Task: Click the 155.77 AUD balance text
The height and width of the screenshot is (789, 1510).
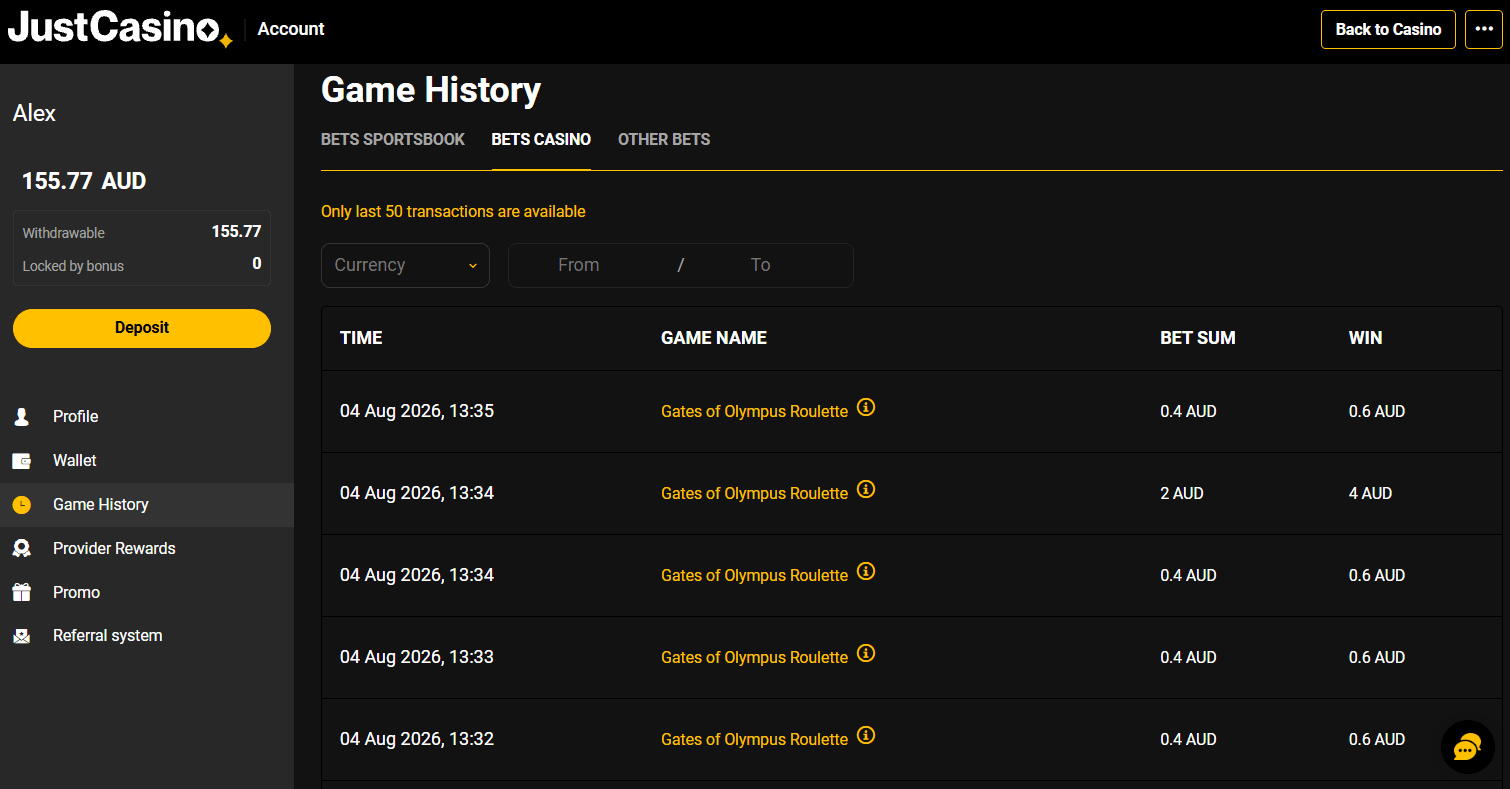Action: point(84,181)
